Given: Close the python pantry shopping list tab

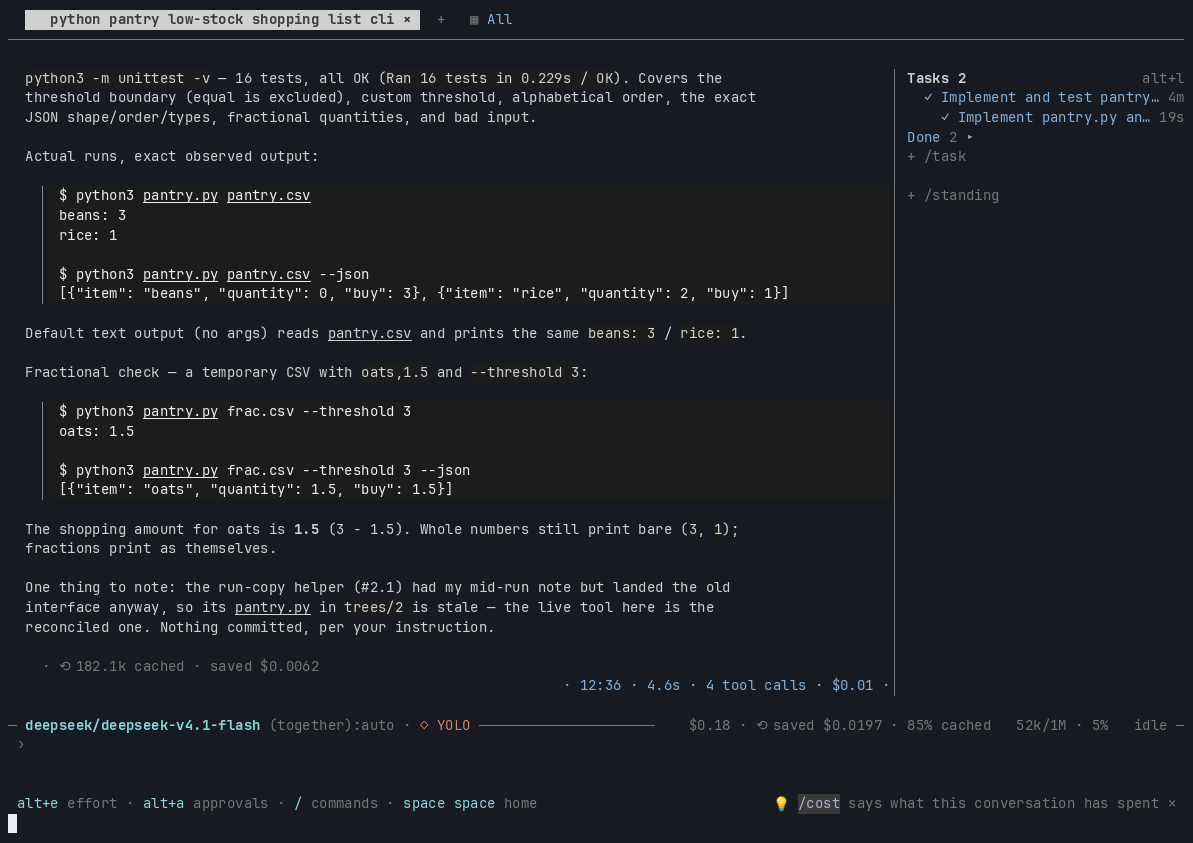Looking at the screenshot, I should 407,20.
